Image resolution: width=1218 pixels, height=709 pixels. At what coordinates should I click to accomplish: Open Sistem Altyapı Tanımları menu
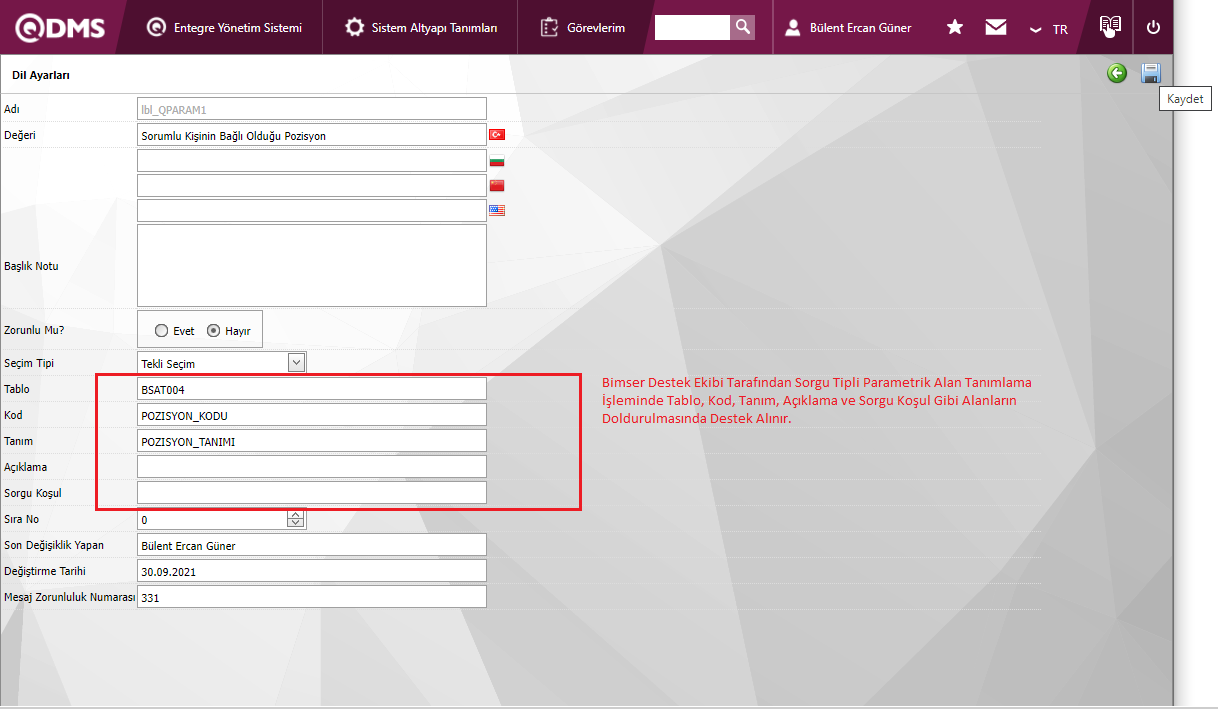point(421,28)
